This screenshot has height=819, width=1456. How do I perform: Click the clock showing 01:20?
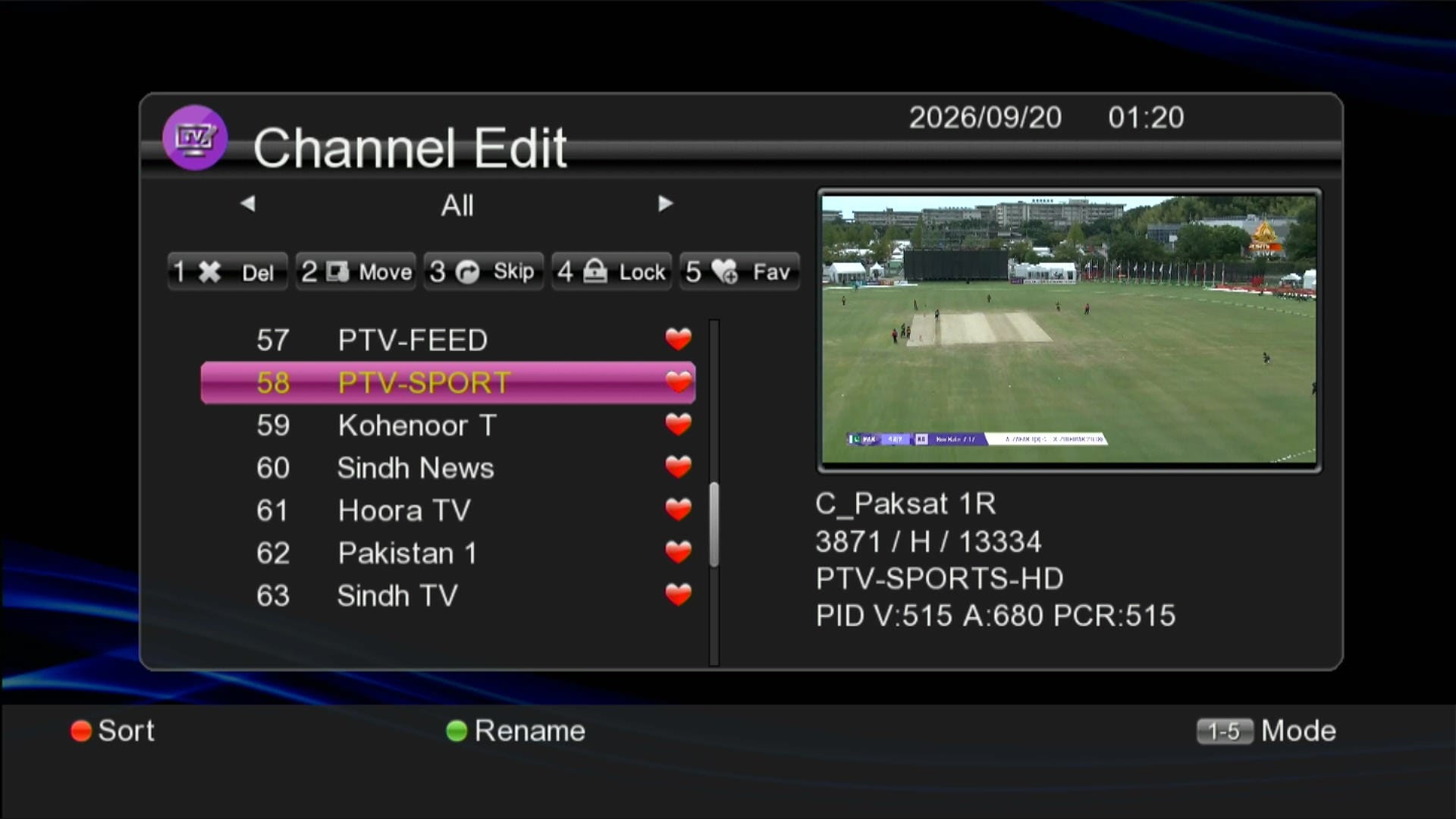click(x=1146, y=118)
